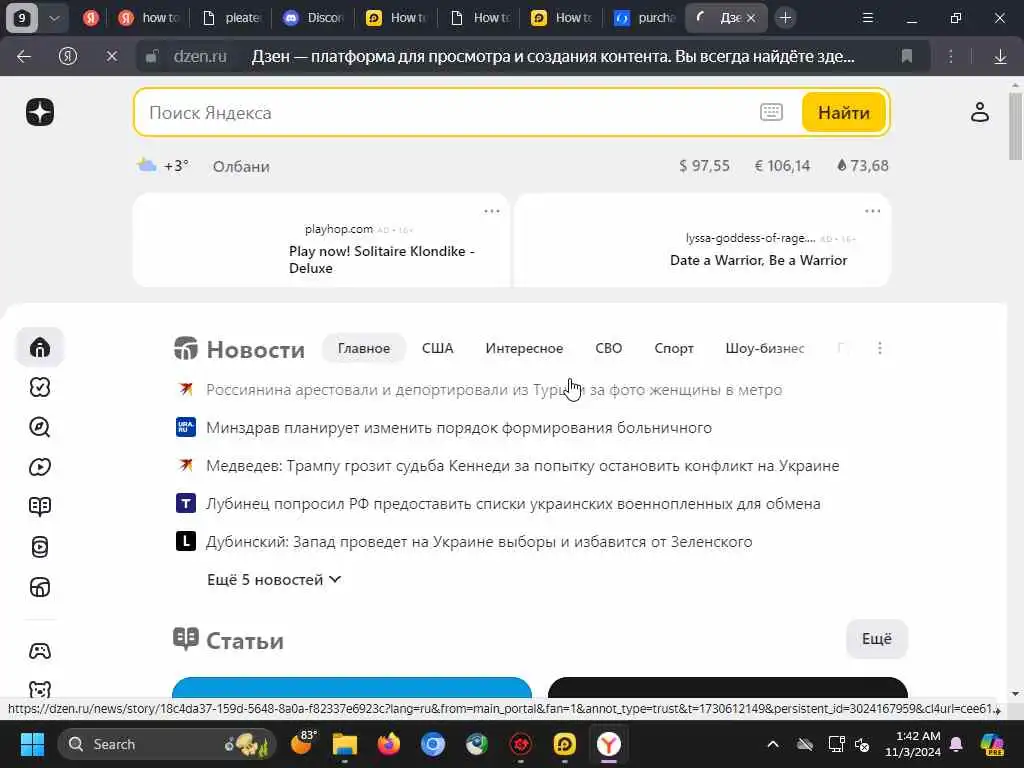Click the dollar rate 97,55
1024x768 pixels.
(x=704, y=166)
